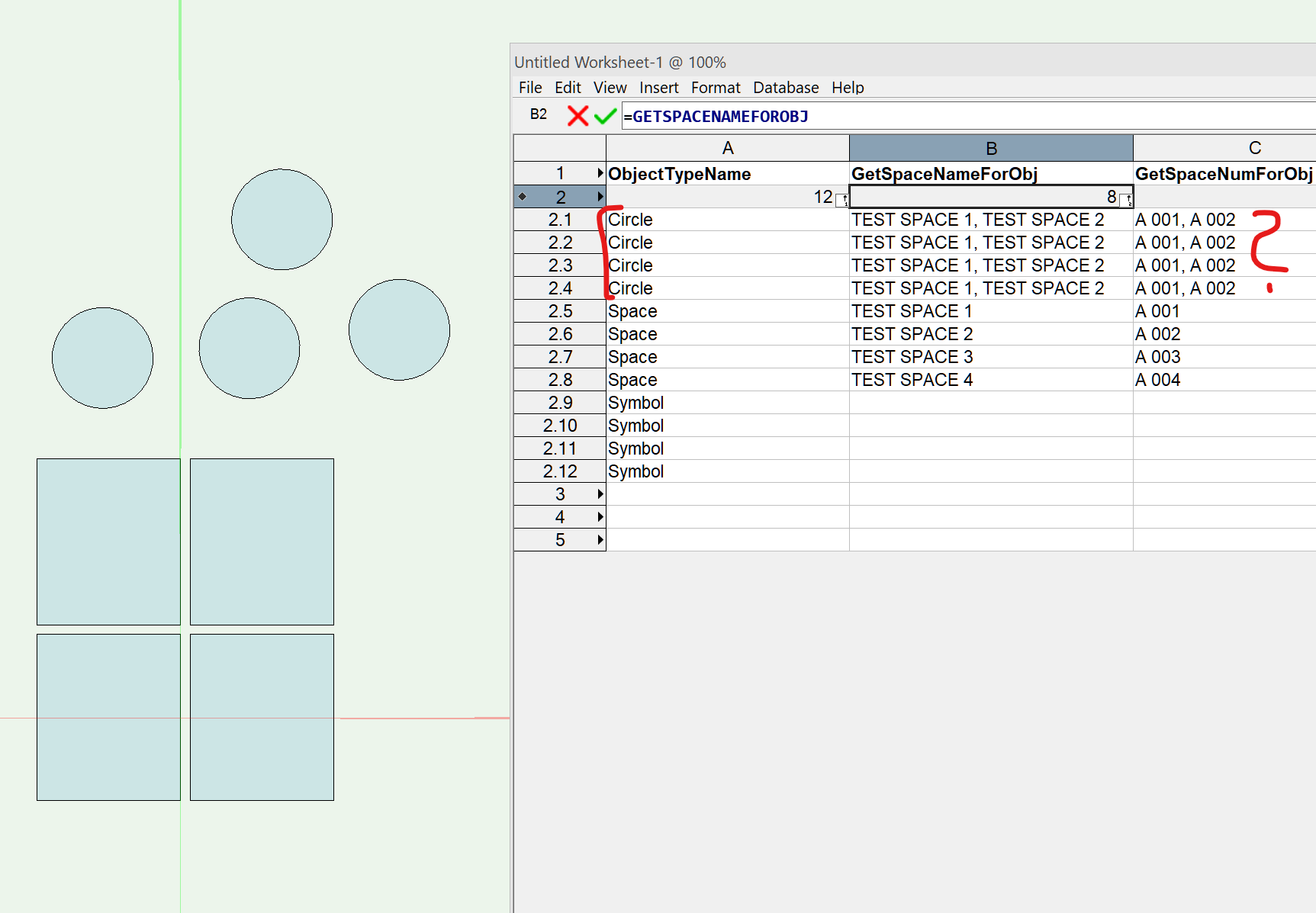1316x913 pixels.
Task: Click the sort indicator in cell A2
Action: pyautogui.click(x=841, y=200)
